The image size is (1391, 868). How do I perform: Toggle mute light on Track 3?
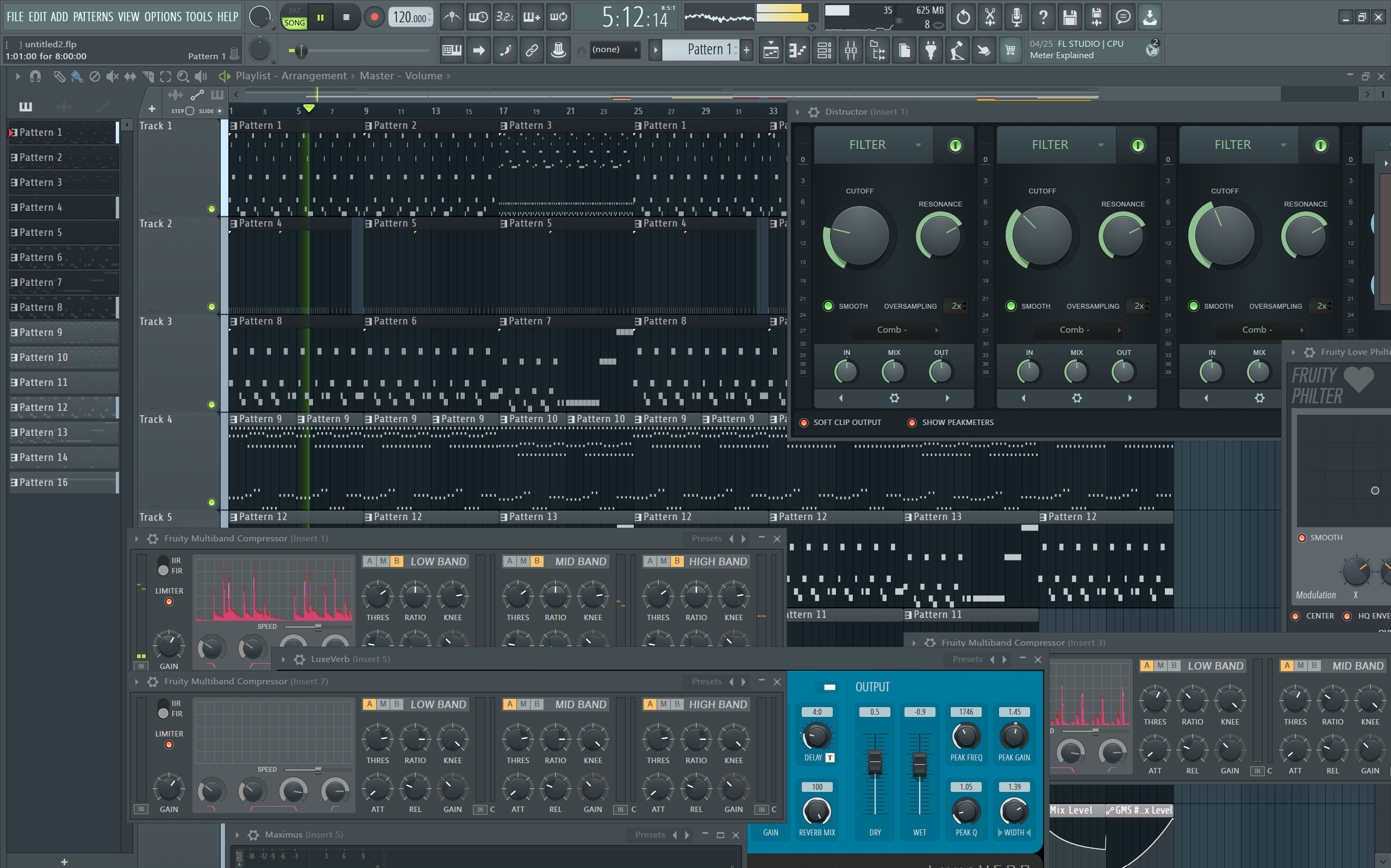211,405
